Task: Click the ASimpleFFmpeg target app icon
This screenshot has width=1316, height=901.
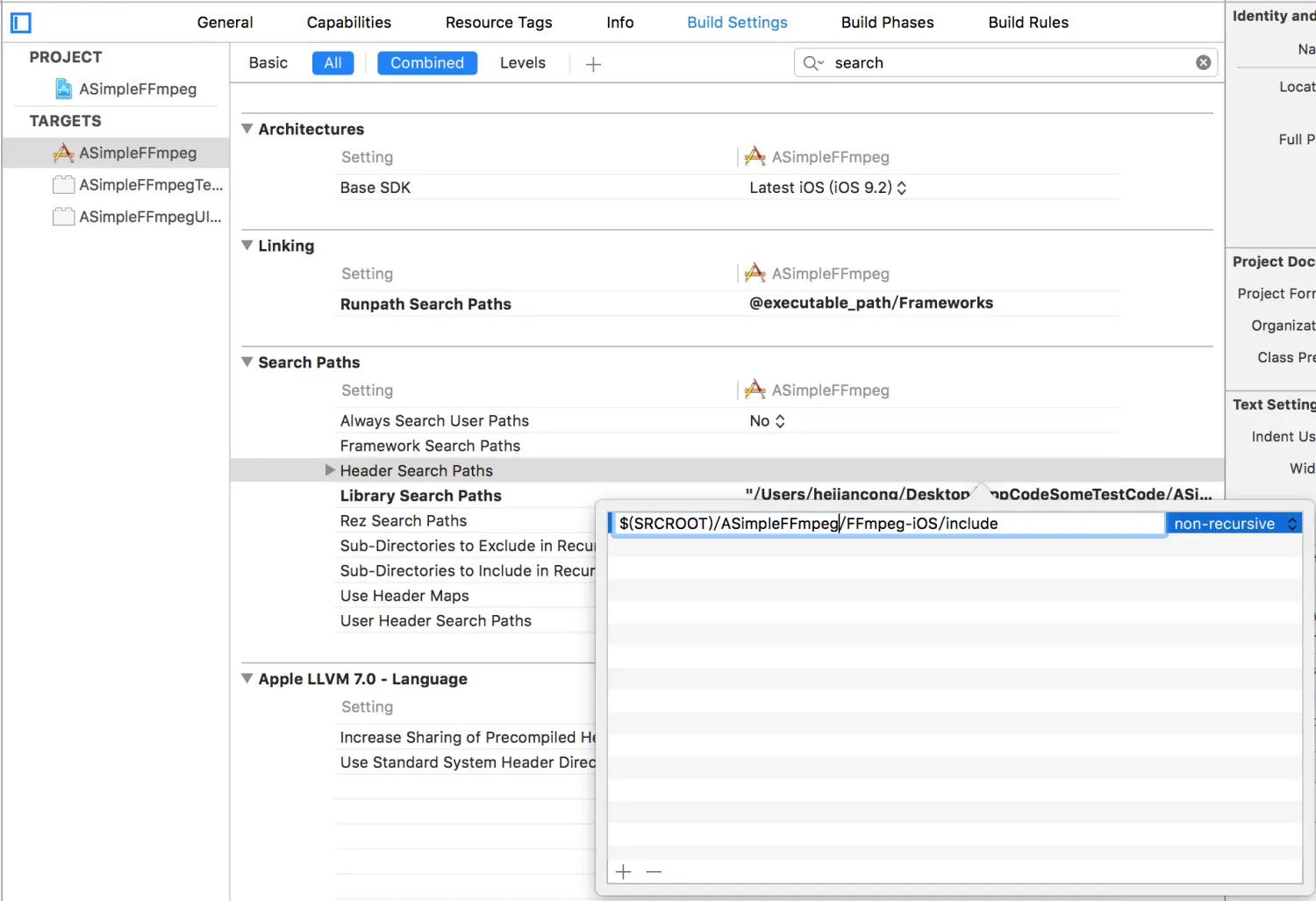Action: point(63,153)
